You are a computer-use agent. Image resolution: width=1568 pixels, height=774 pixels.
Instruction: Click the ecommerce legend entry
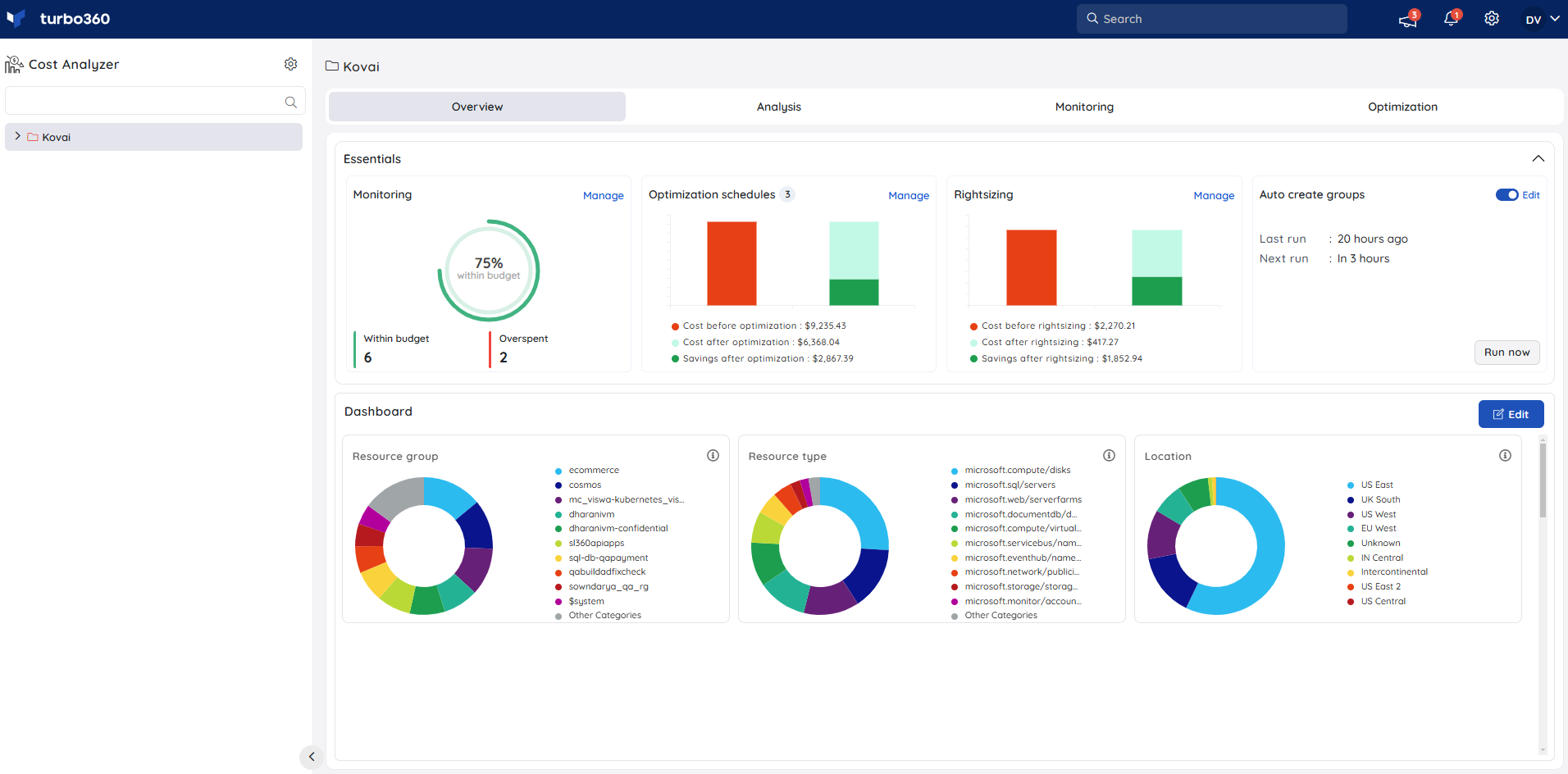587,471
